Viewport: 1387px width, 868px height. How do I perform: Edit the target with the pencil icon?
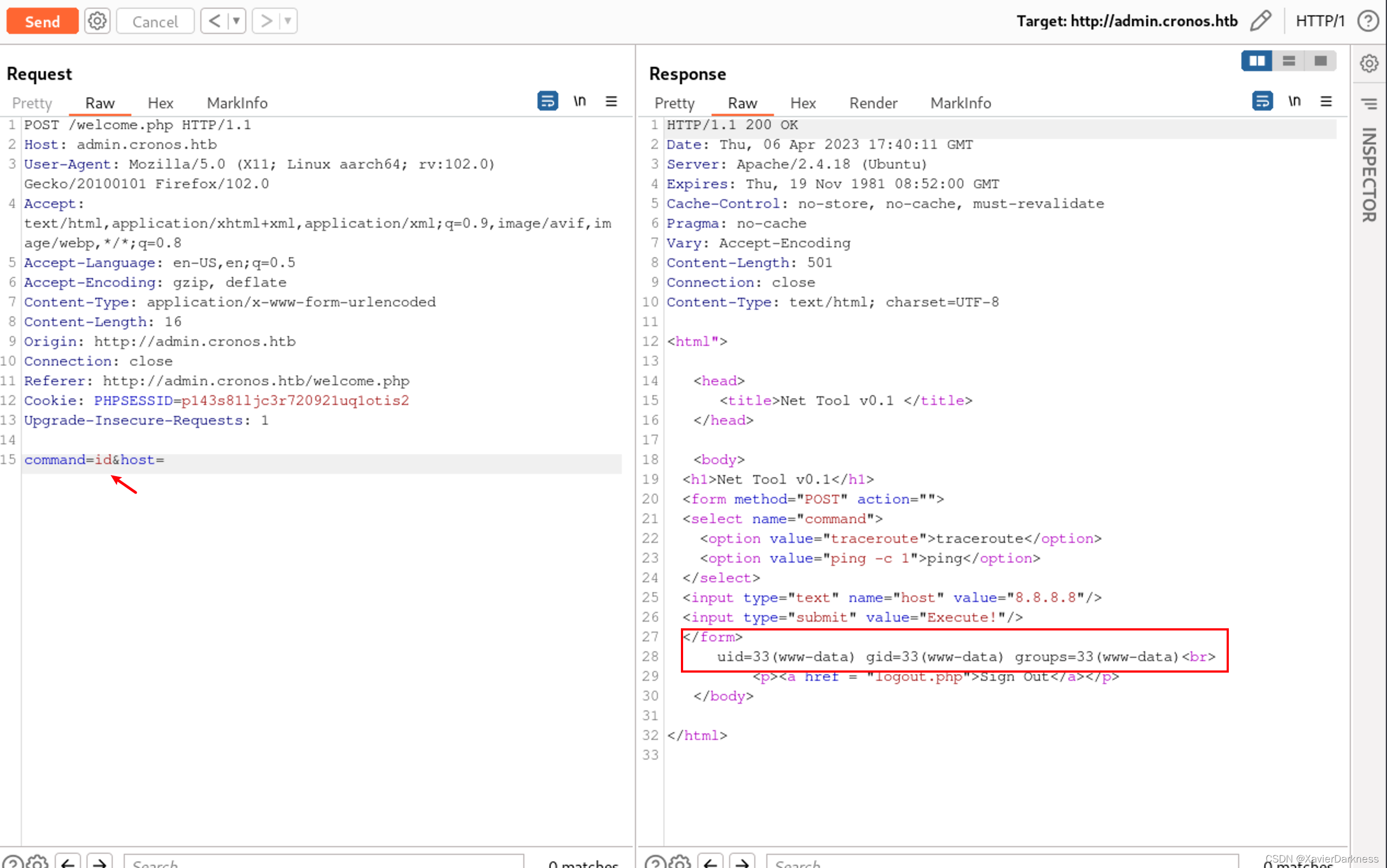pyautogui.click(x=1261, y=21)
